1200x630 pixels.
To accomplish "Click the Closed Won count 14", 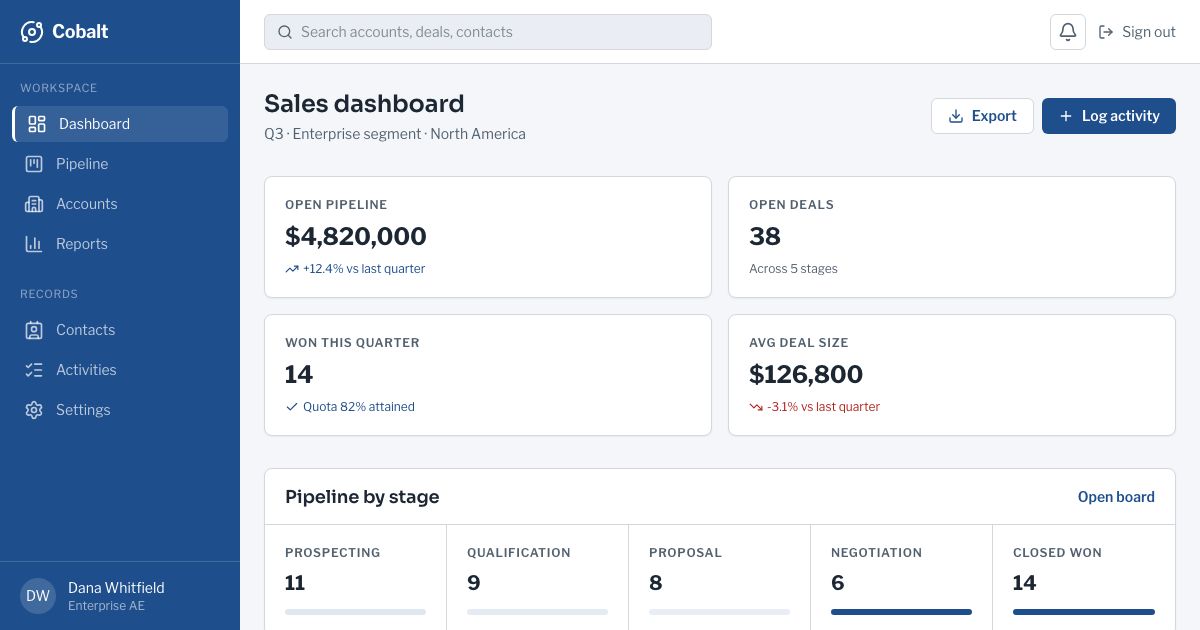I will [x=1025, y=583].
